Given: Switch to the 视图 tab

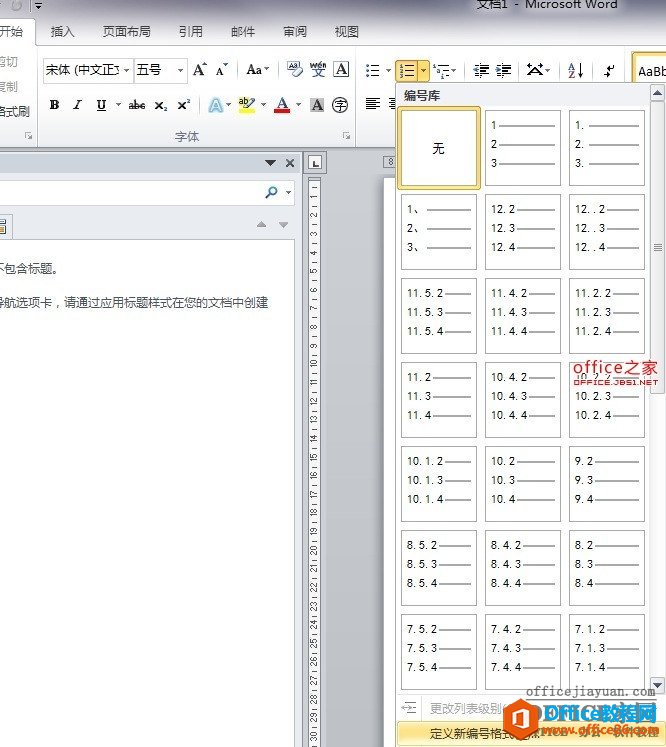Looking at the screenshot, I should (346, 31).
